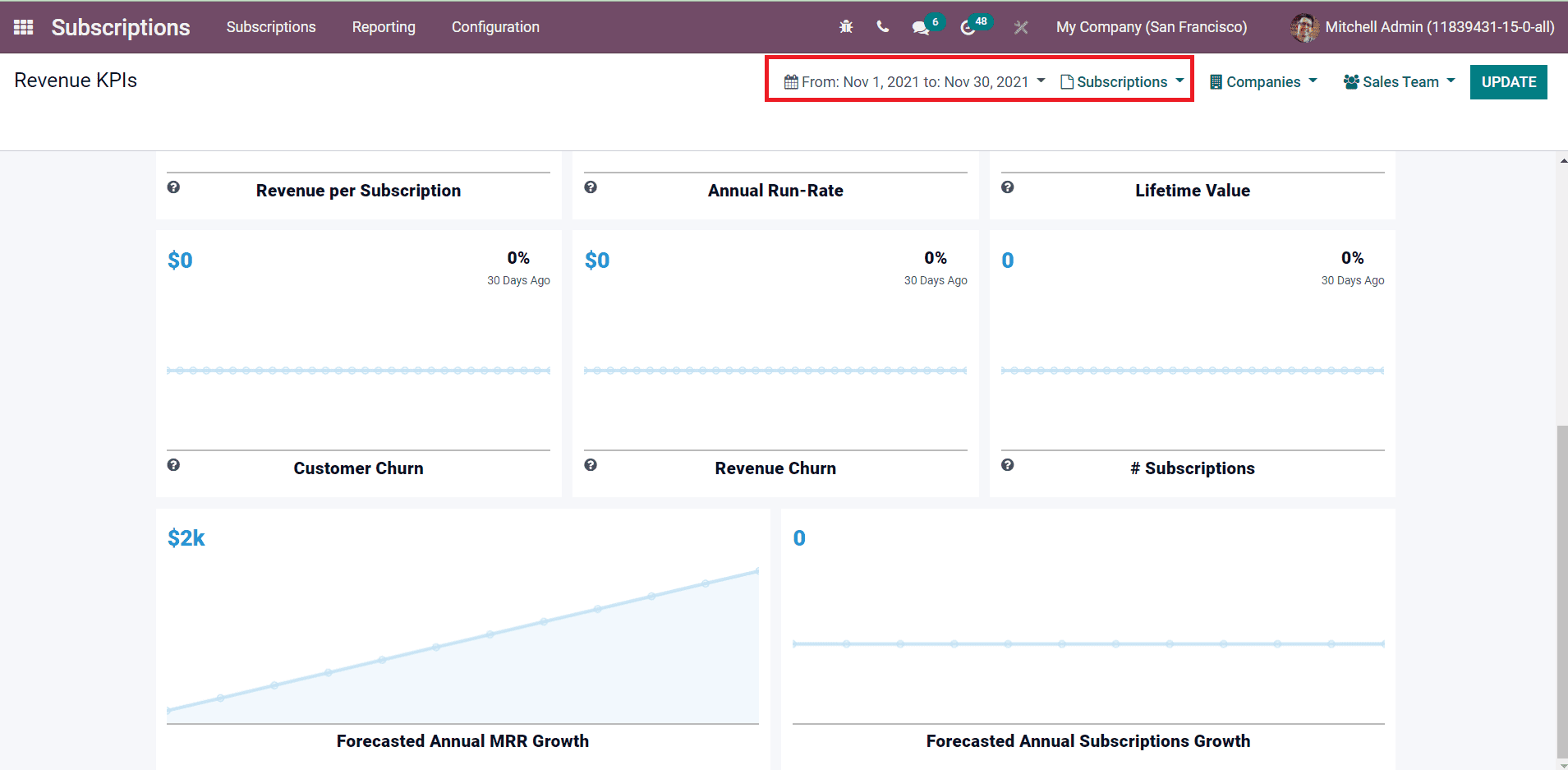Open the Subscriptions filter dropdown
The width and height of the screenshot is (1568, 770).
[1122, 81]
